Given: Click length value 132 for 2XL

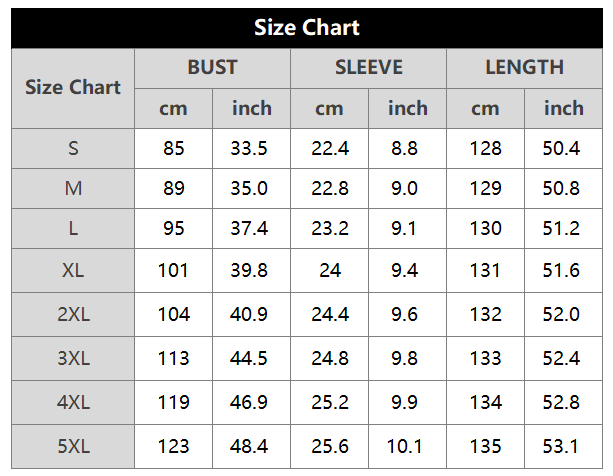Looking at the screenshot, I should coord(485,314).
